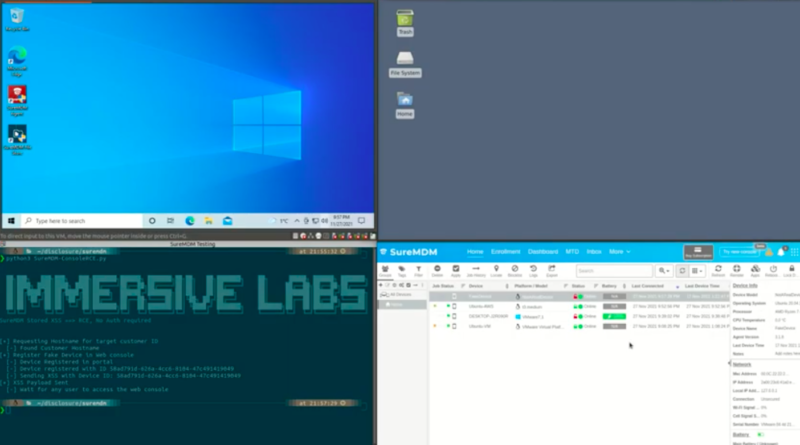Image resolution: width=800 pixels, height=445 pixels.
Task: Sort by the Last Connected column
Action: coord(647,286)
